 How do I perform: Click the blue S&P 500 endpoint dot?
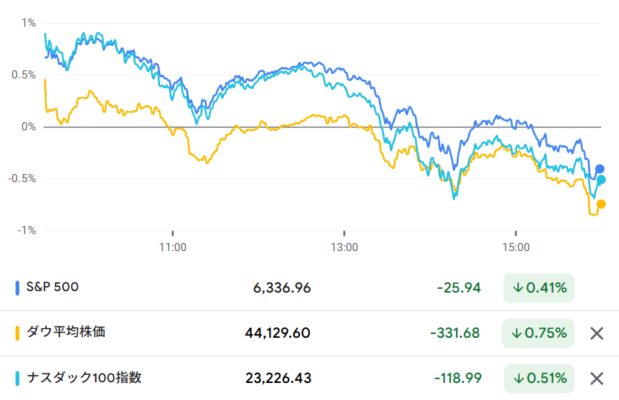(599, 169)
